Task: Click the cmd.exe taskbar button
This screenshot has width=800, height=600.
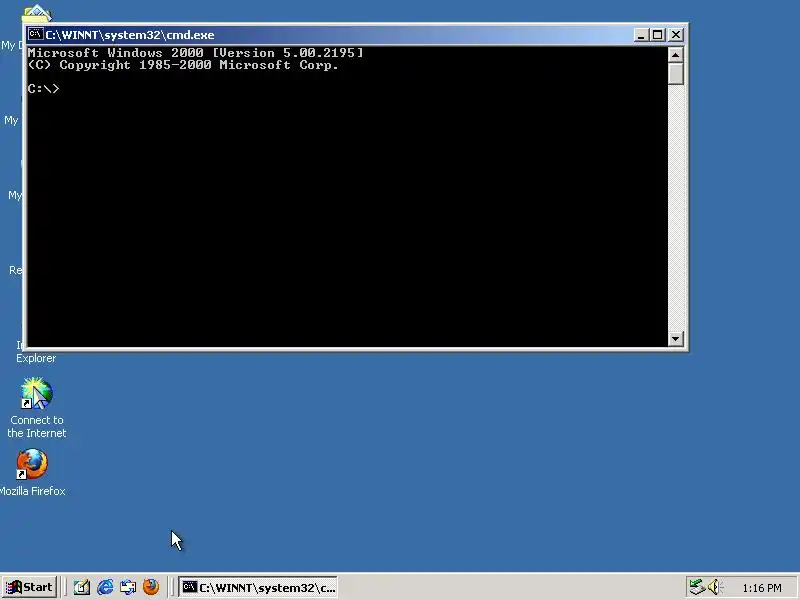Action: 258,587
